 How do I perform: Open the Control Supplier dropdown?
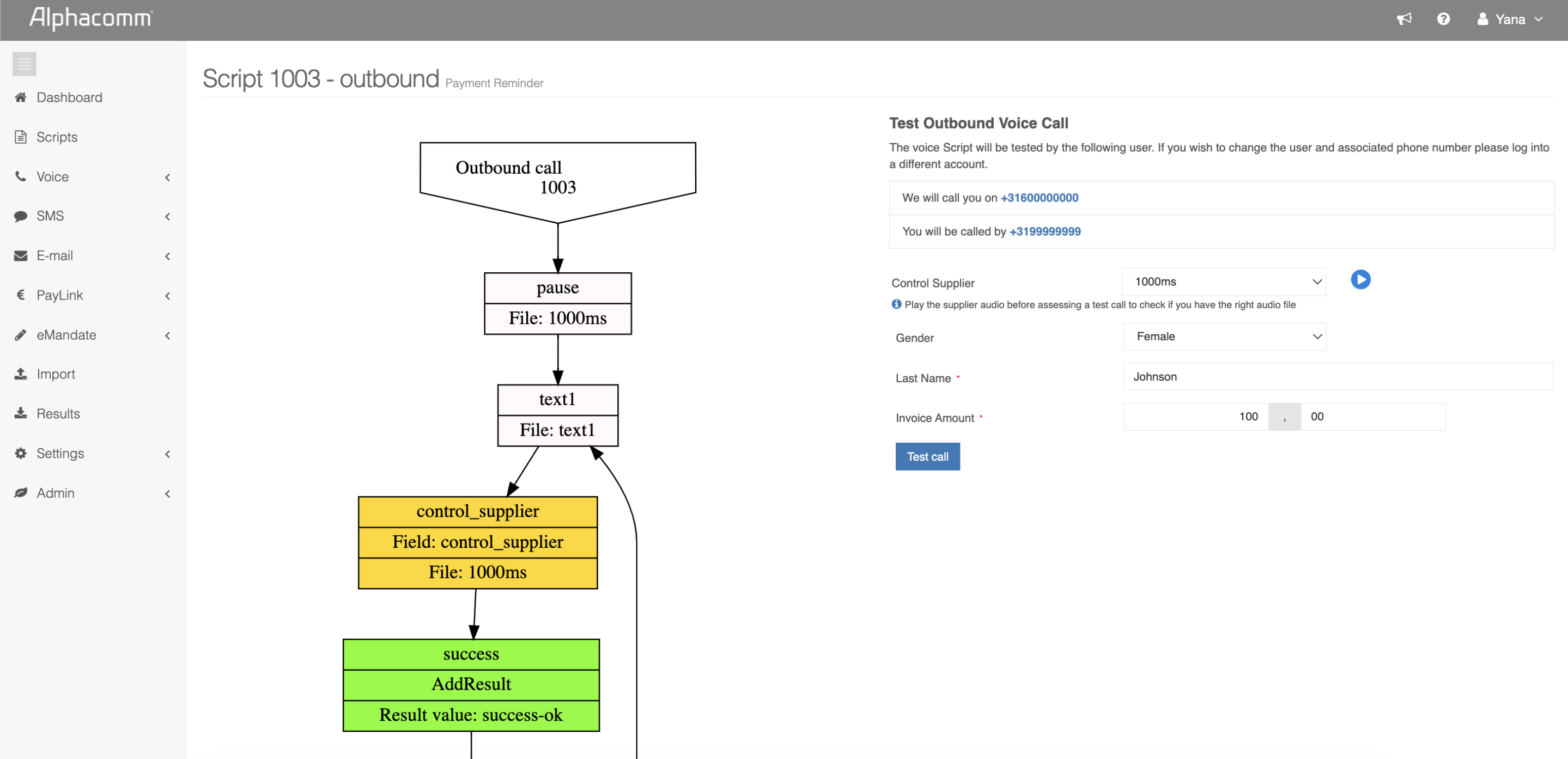[1224, 281]
